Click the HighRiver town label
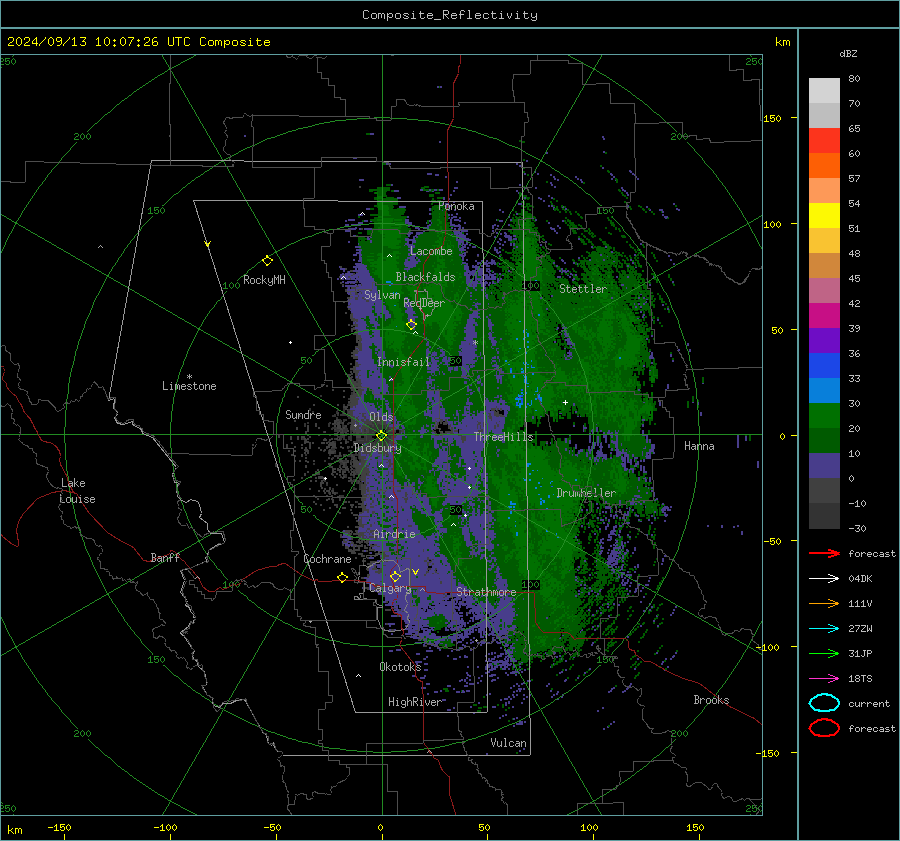The width and height of the screenshot is (900, 841). [415, 702]
